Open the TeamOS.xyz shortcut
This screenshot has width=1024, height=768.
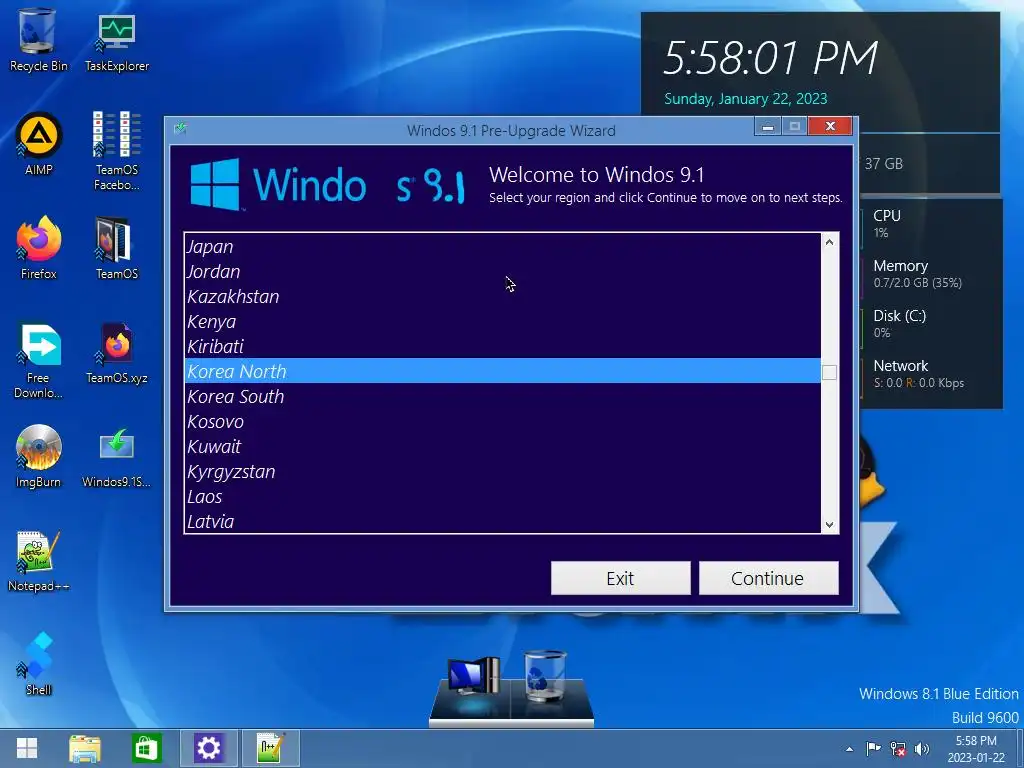click(117, 352)
